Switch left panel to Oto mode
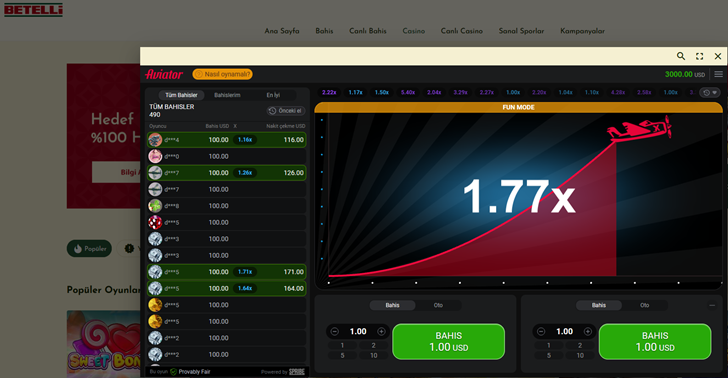 438,306
